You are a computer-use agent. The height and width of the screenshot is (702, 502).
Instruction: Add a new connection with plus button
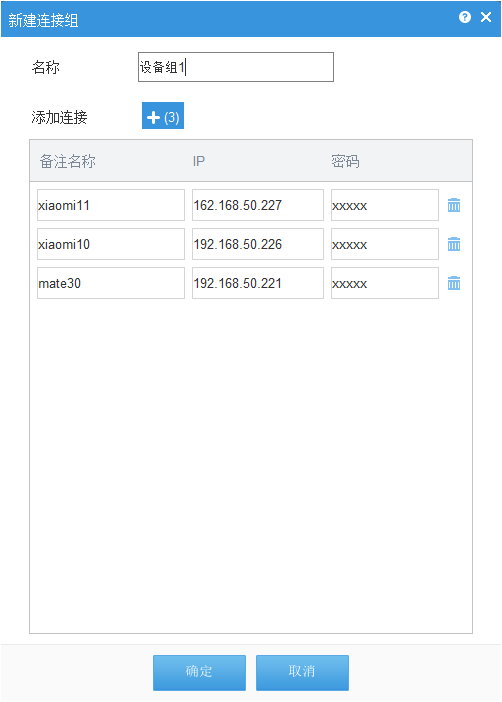tap(163, 116)
